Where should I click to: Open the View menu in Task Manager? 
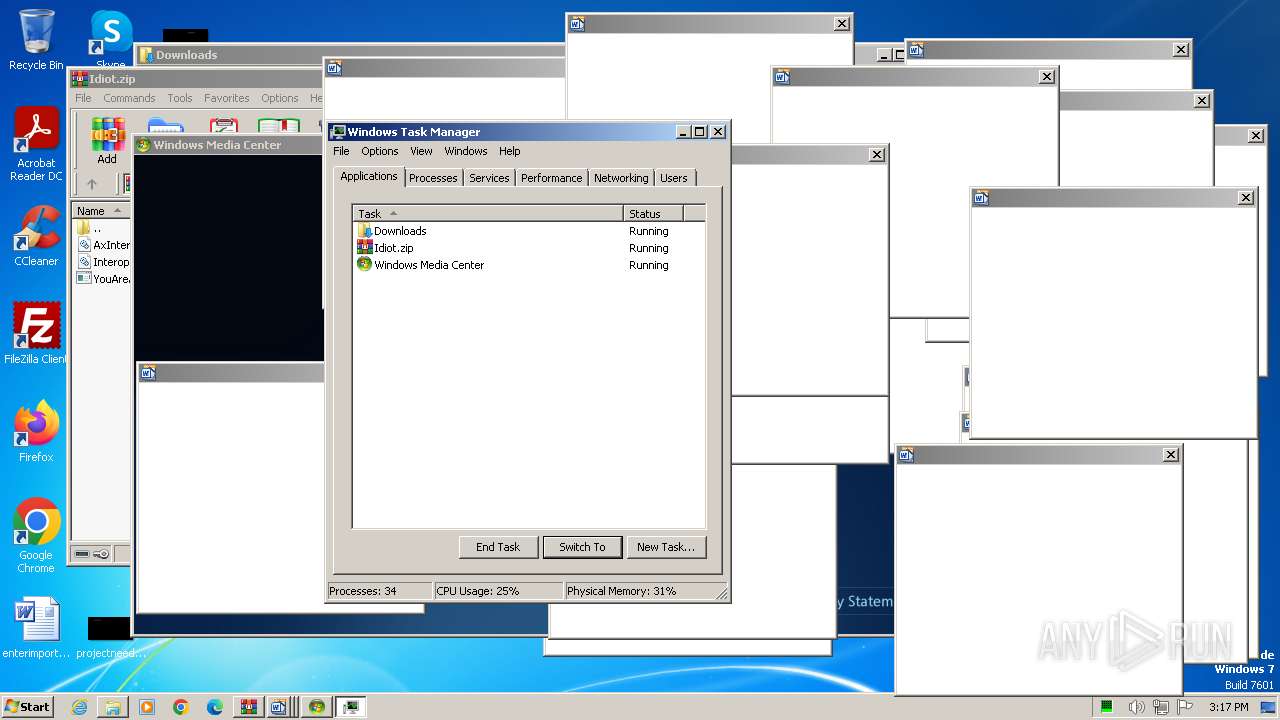421,151
